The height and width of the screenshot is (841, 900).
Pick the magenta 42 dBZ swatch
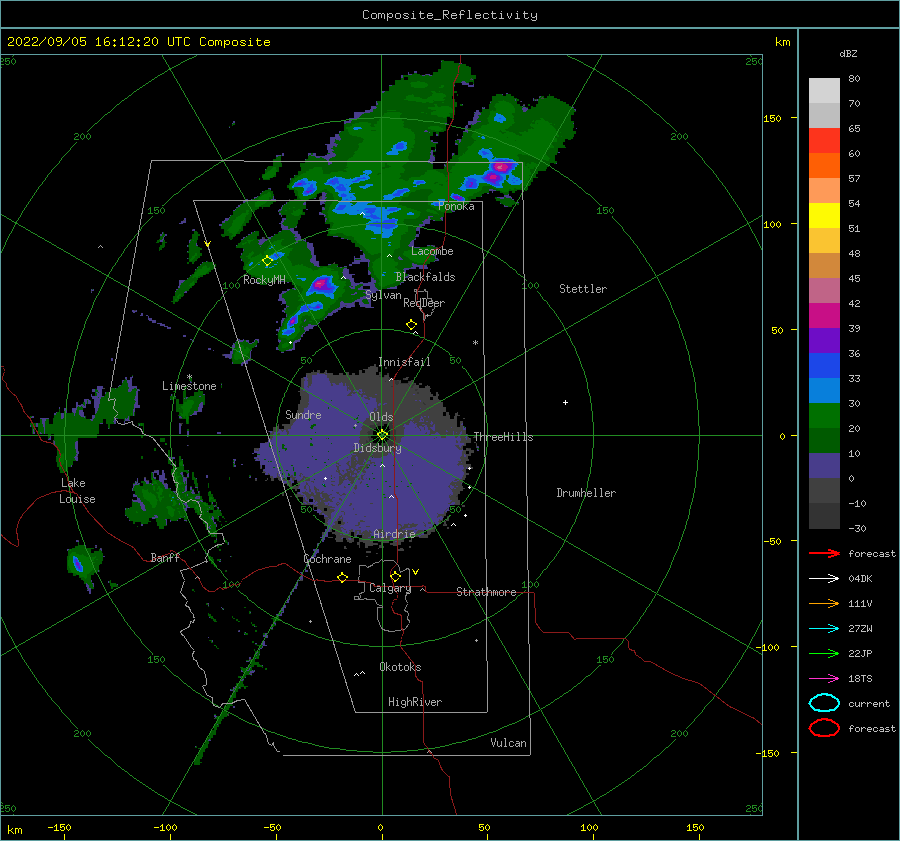(824, 315)
